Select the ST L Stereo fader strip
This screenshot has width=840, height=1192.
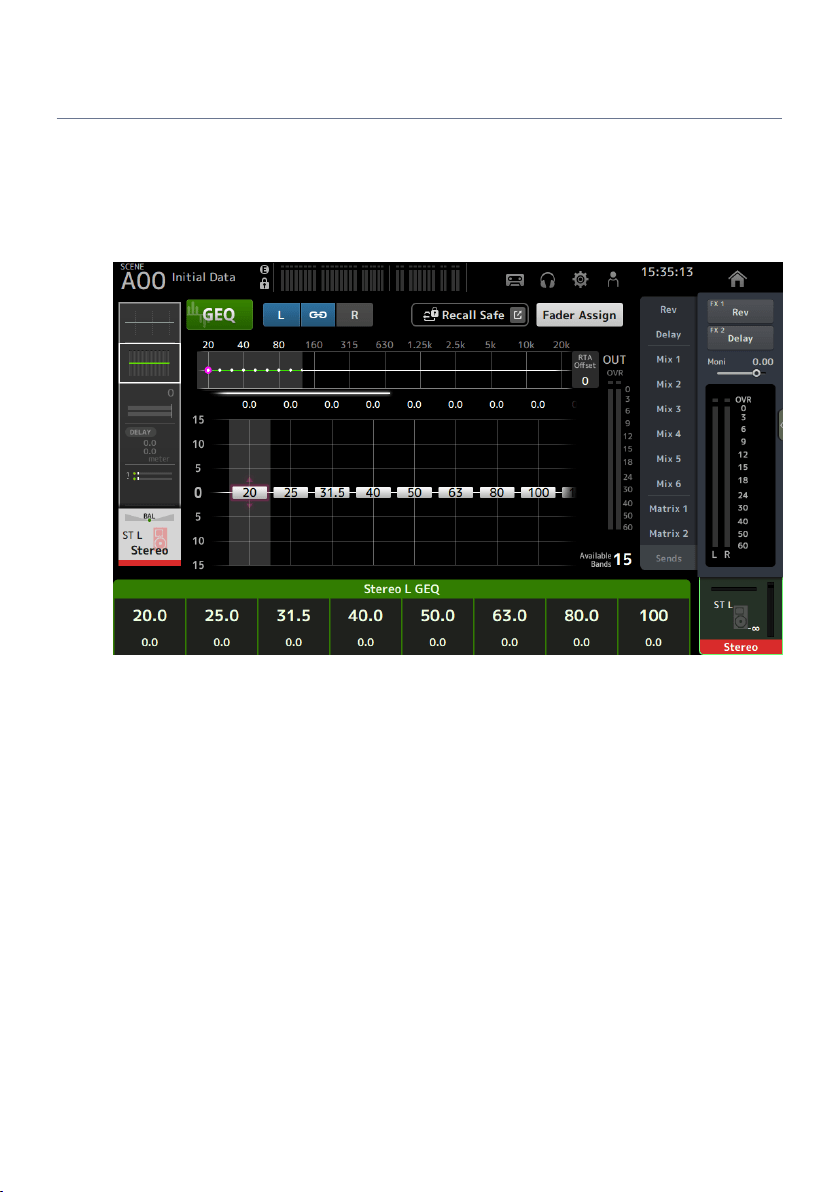point(740,617)
